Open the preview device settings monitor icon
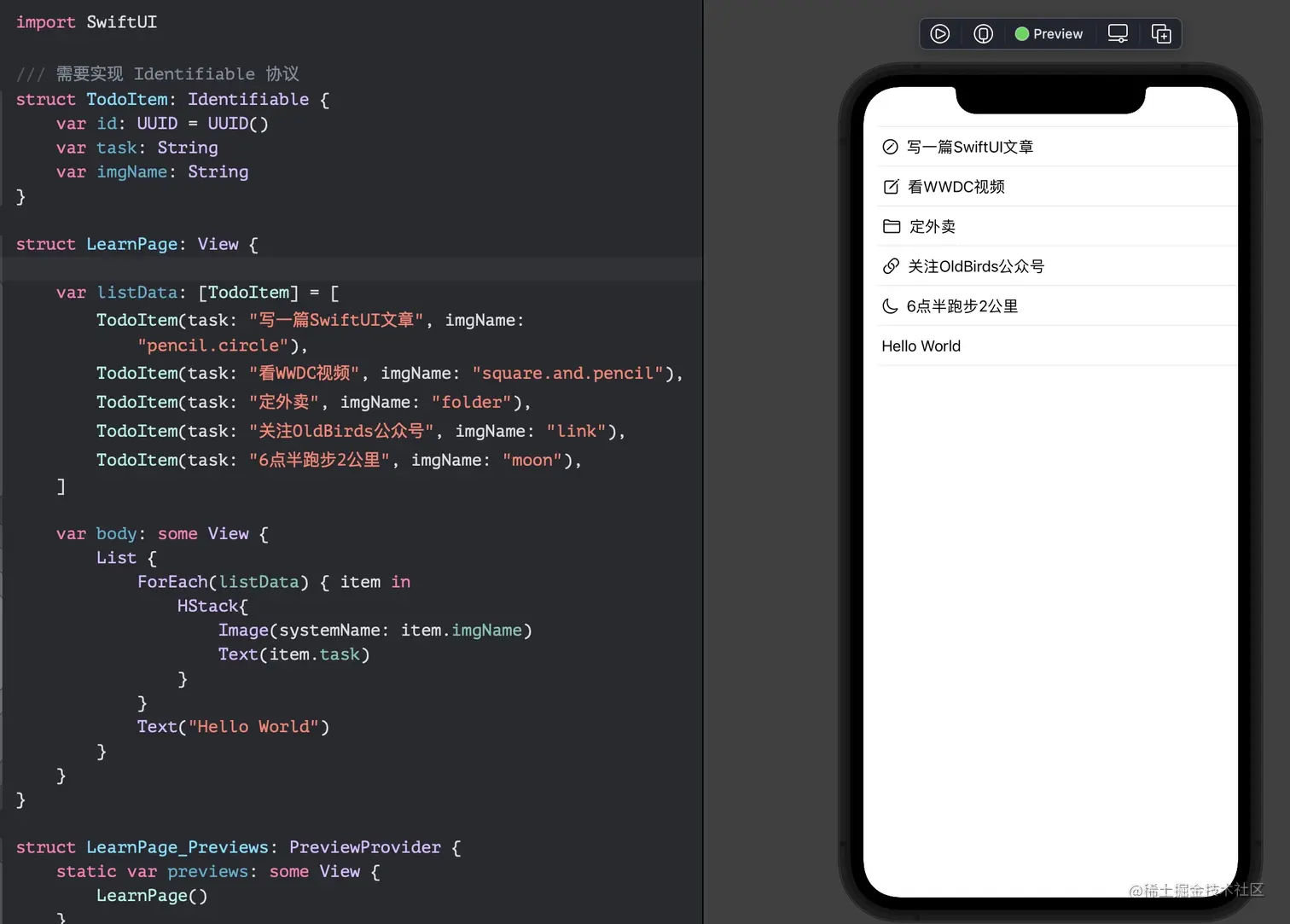The width and height of the screenshot is (1290, 924). [1118, 34]
